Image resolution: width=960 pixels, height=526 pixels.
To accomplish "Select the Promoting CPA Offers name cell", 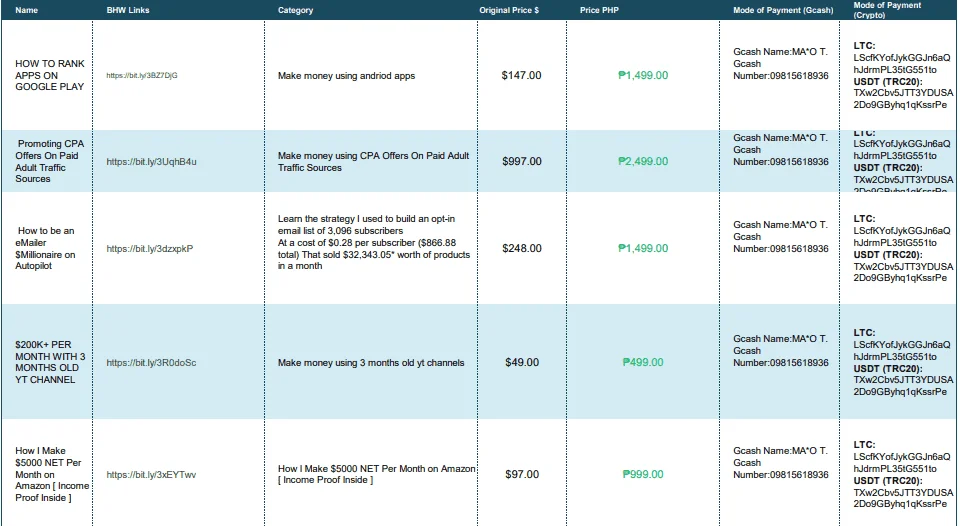I will point(50,161).
